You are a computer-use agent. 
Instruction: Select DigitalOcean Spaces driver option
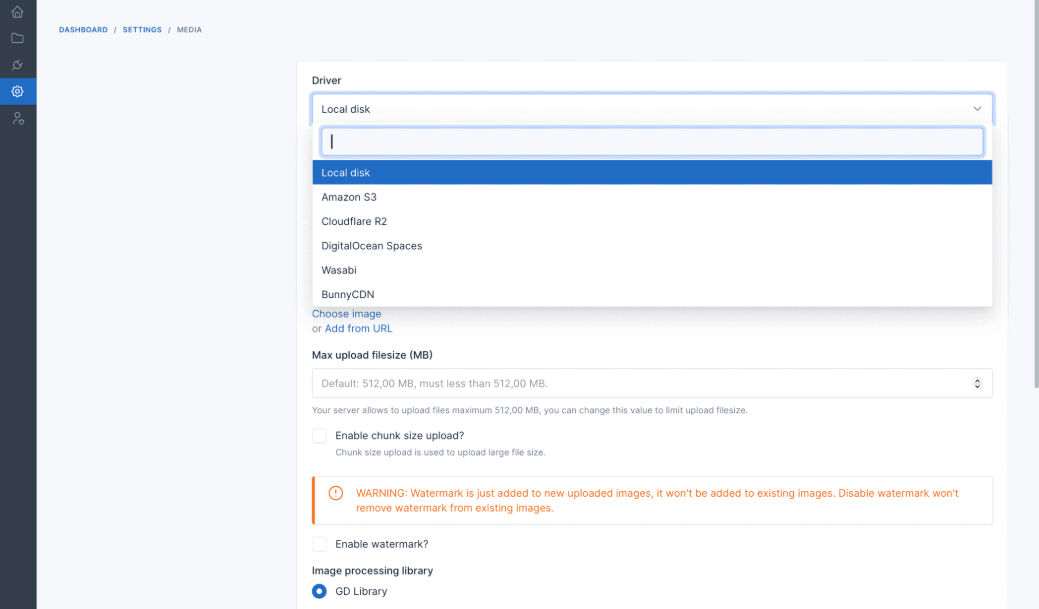coord(652,246)
